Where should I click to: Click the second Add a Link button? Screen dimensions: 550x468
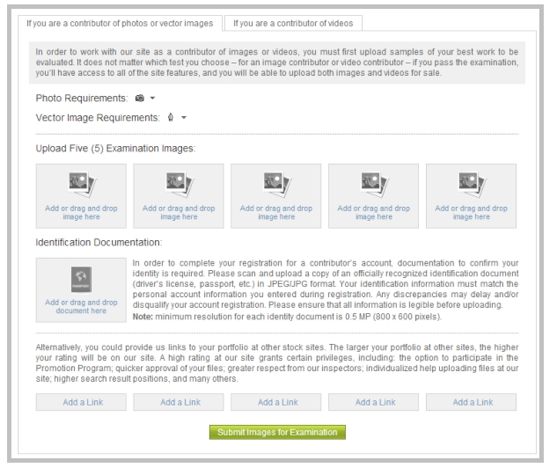pos(178,402)
